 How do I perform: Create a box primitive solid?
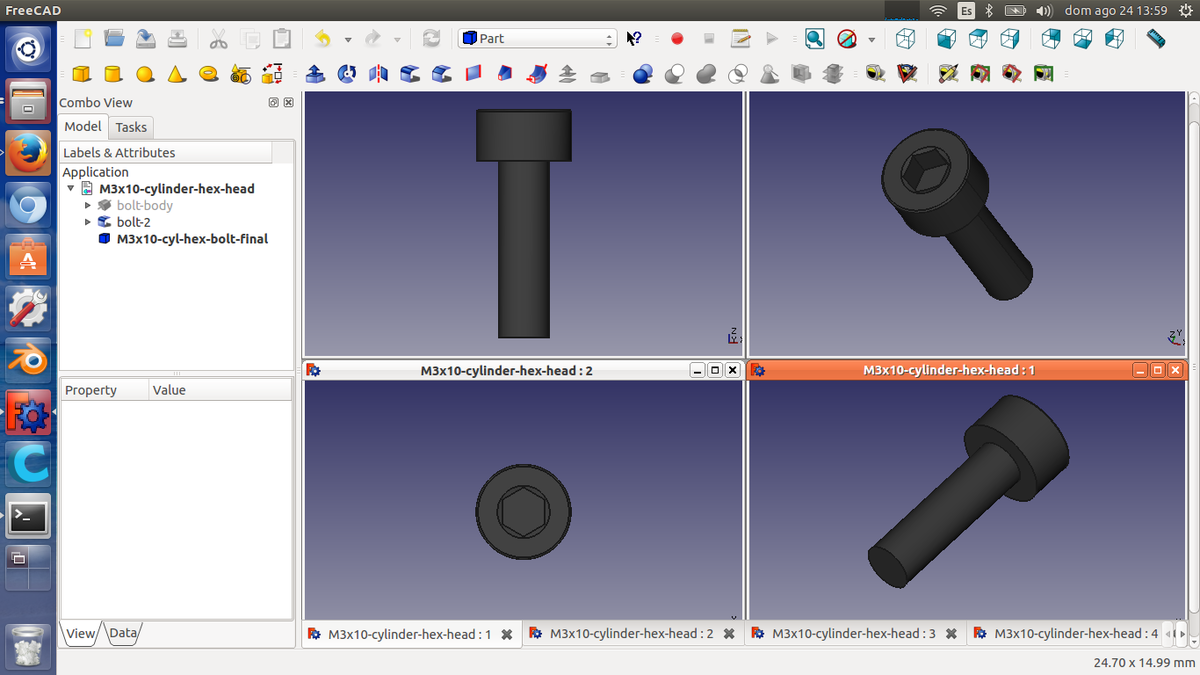coord(82,74)
